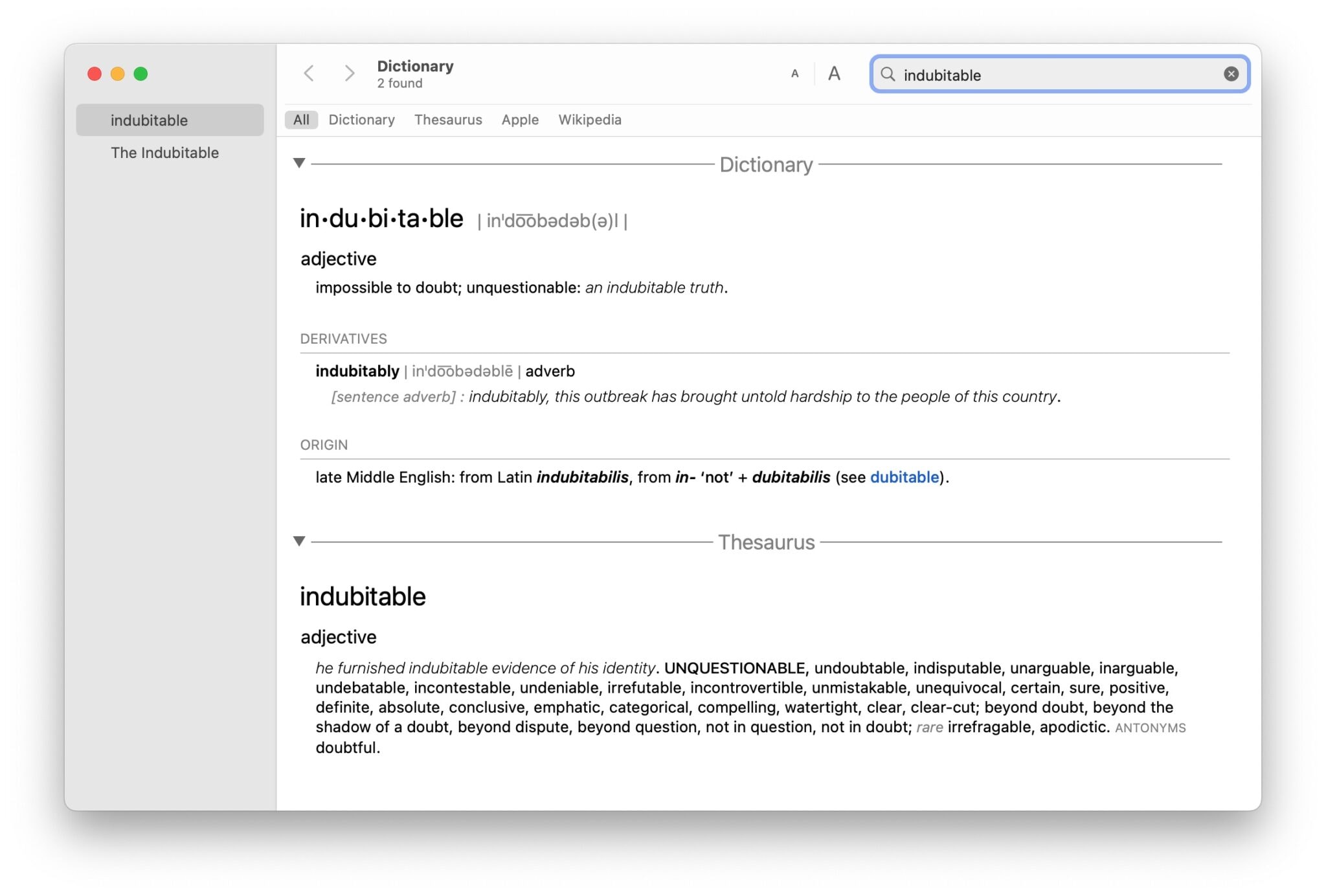1326x896 pixels.
Task: Decrease text size with small A
Action: pyautogui.click(x=794, y=74)
